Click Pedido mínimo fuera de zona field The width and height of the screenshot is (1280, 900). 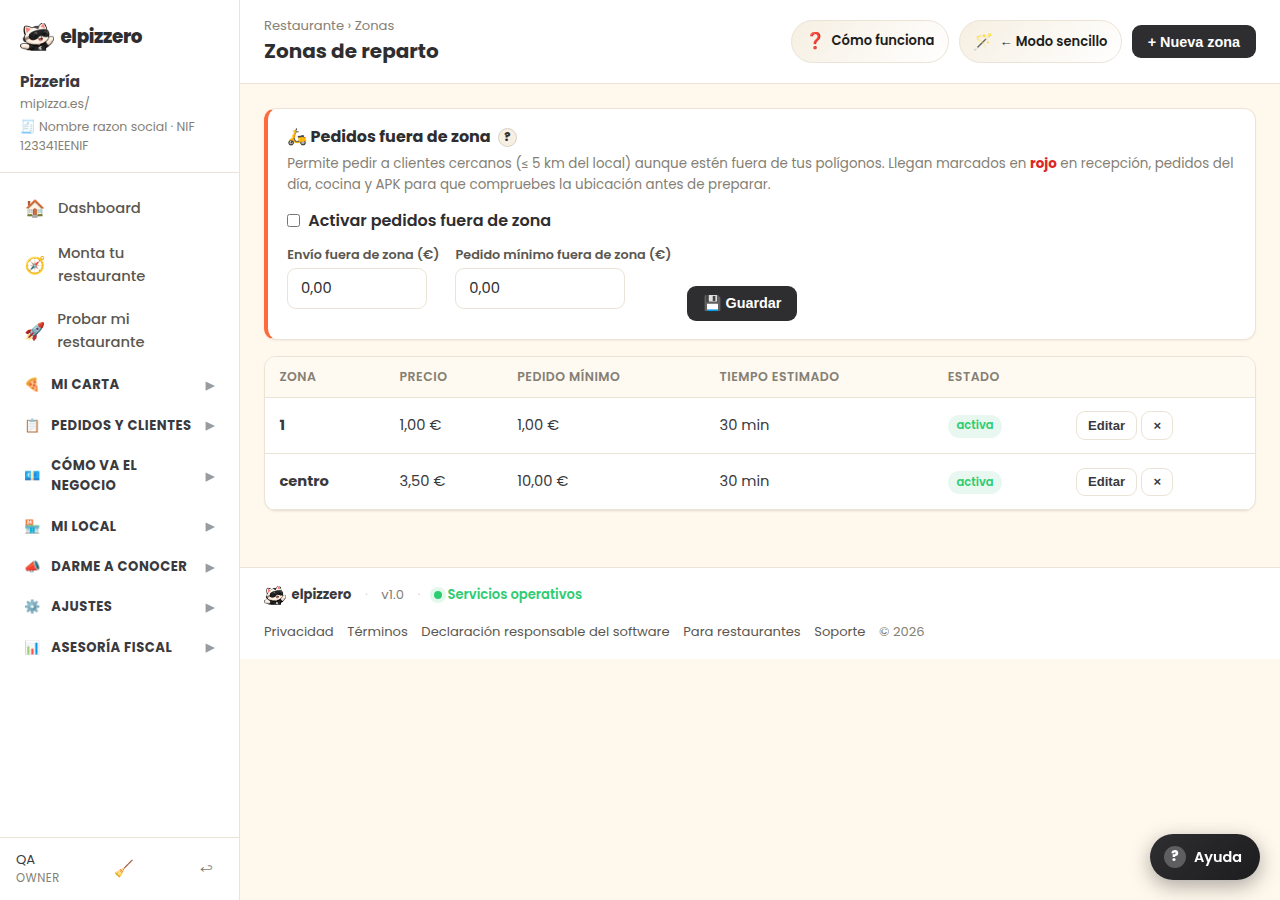pyautogui.click(x=540, y=288)
